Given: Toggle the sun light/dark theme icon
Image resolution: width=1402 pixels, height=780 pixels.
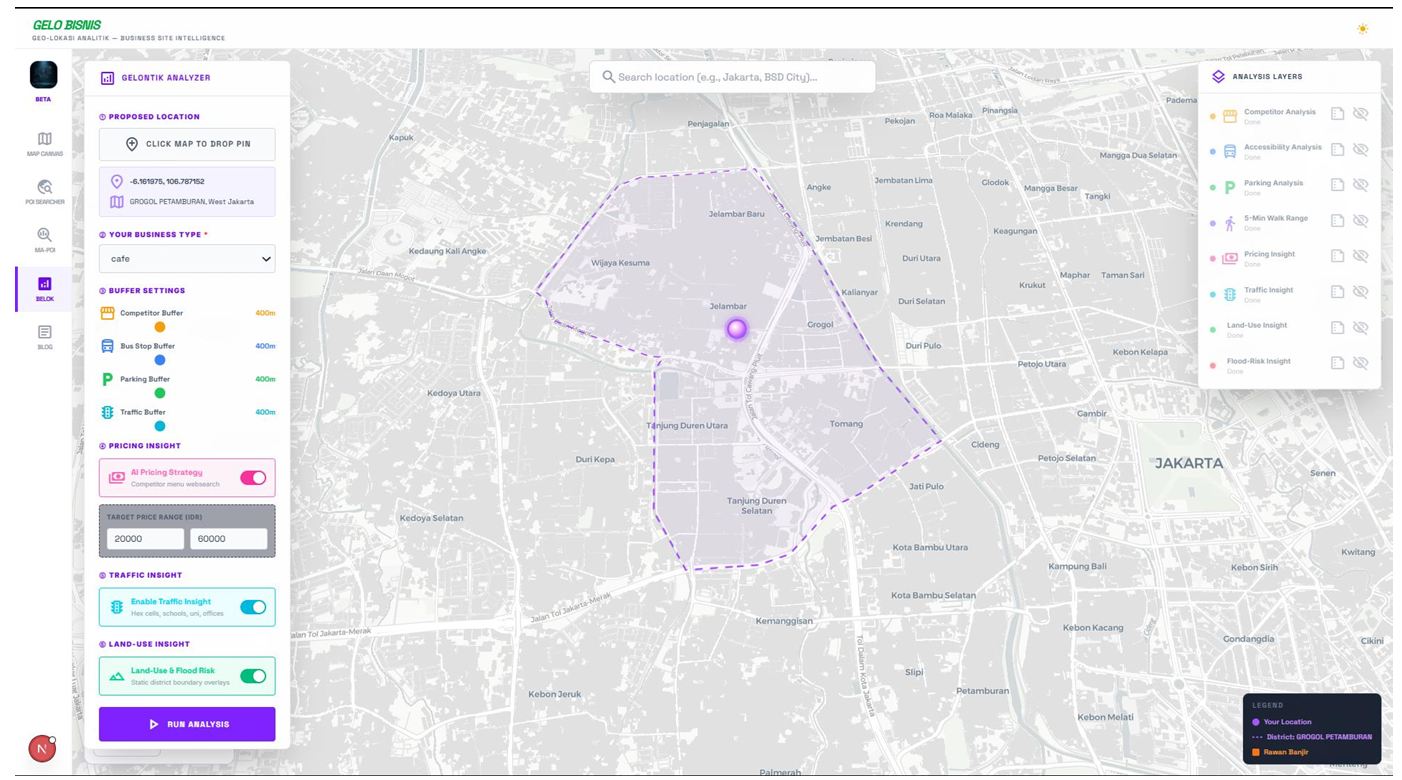Looking at the screenshot, I should point(1362,29).
